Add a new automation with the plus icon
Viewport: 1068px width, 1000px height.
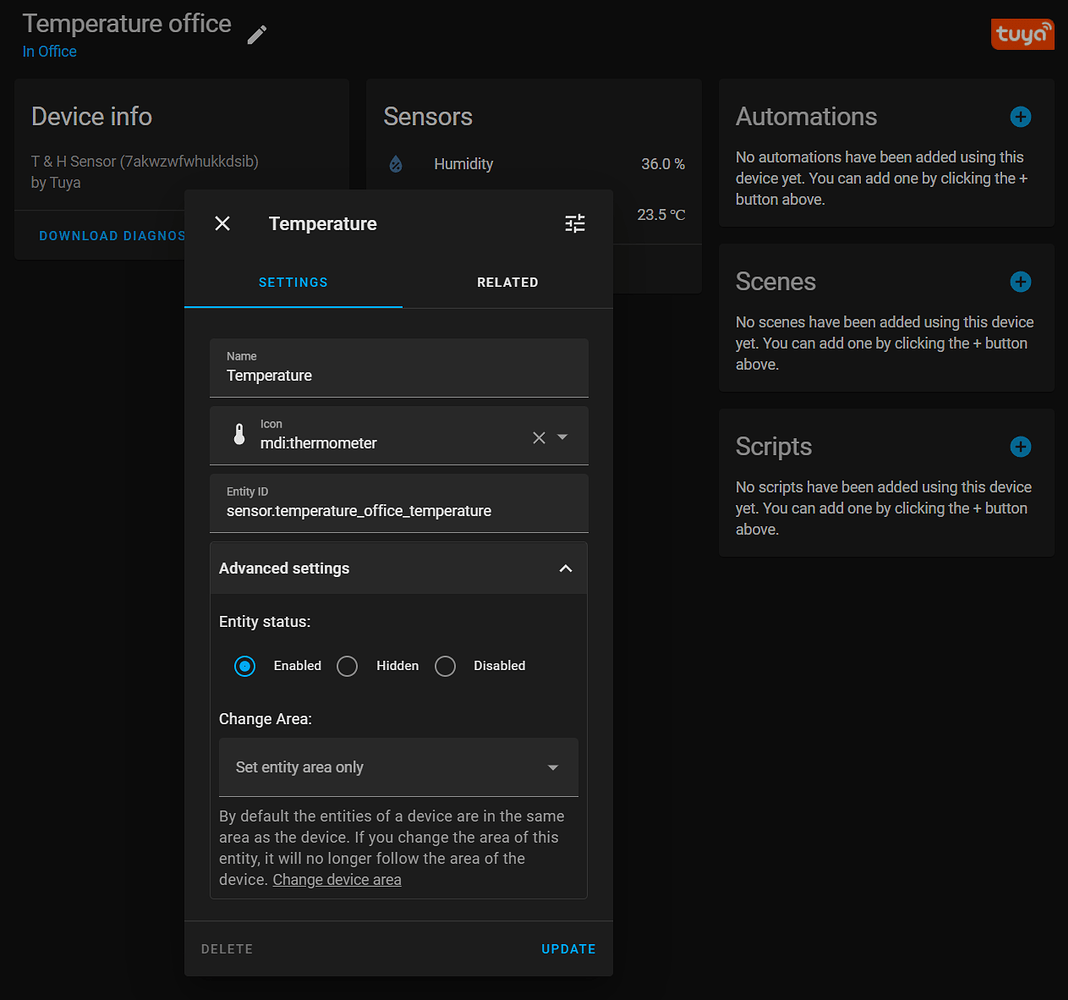(1020, 117)
